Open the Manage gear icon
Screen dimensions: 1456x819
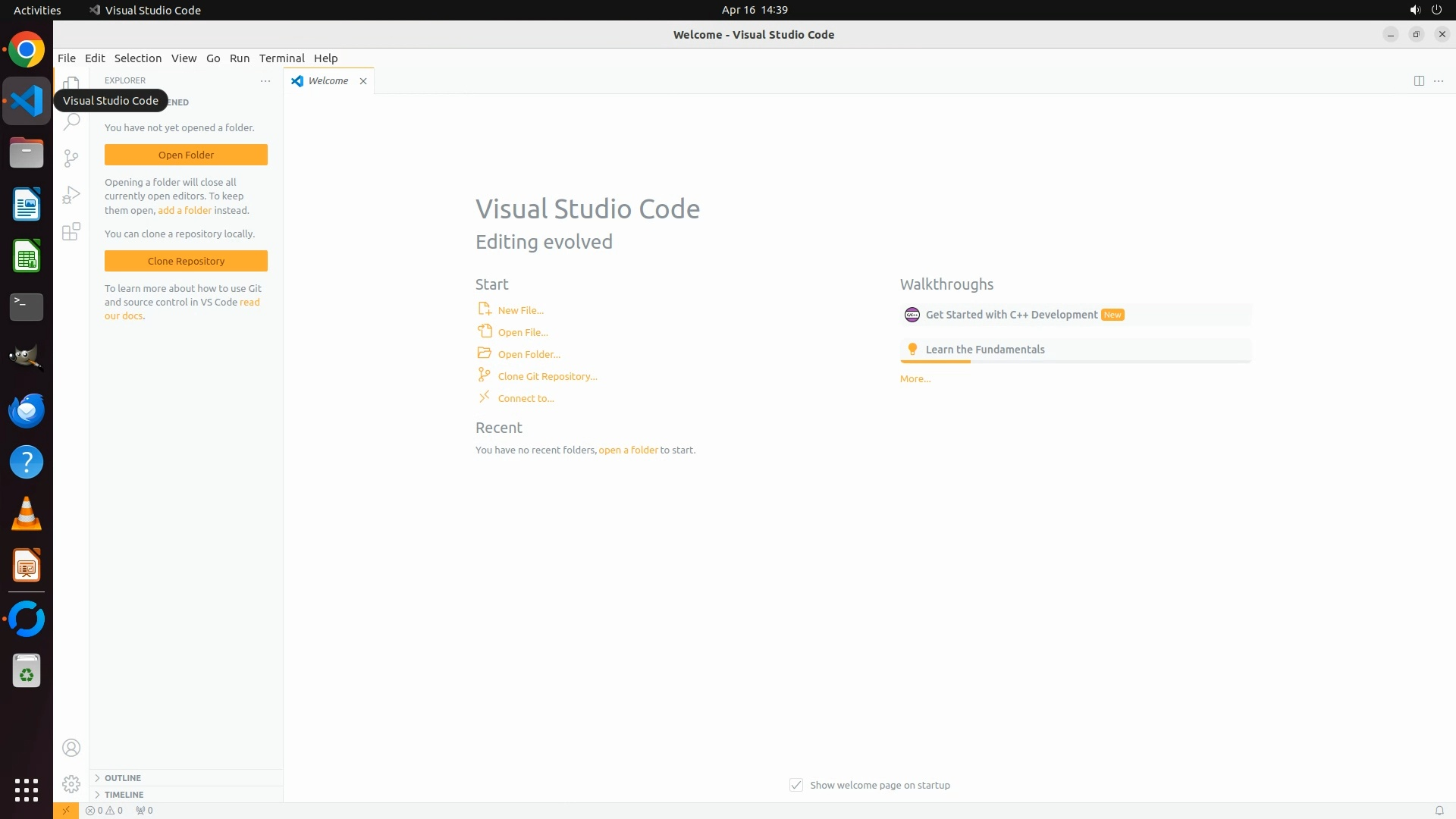point(71,784)
